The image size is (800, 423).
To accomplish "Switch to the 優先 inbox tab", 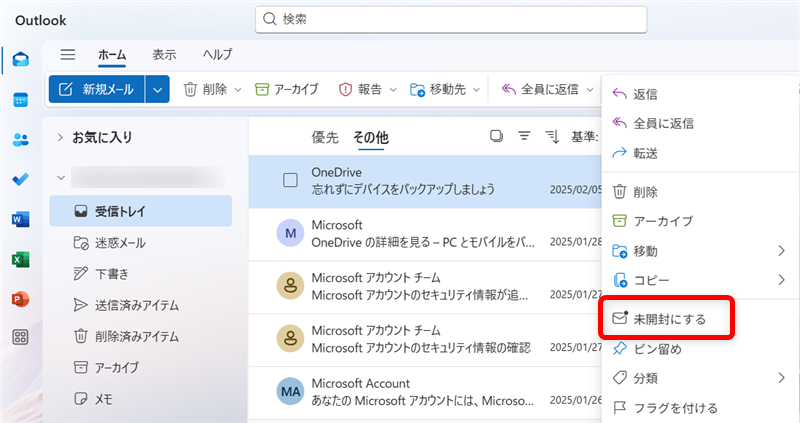I will (x=325, y=137).
